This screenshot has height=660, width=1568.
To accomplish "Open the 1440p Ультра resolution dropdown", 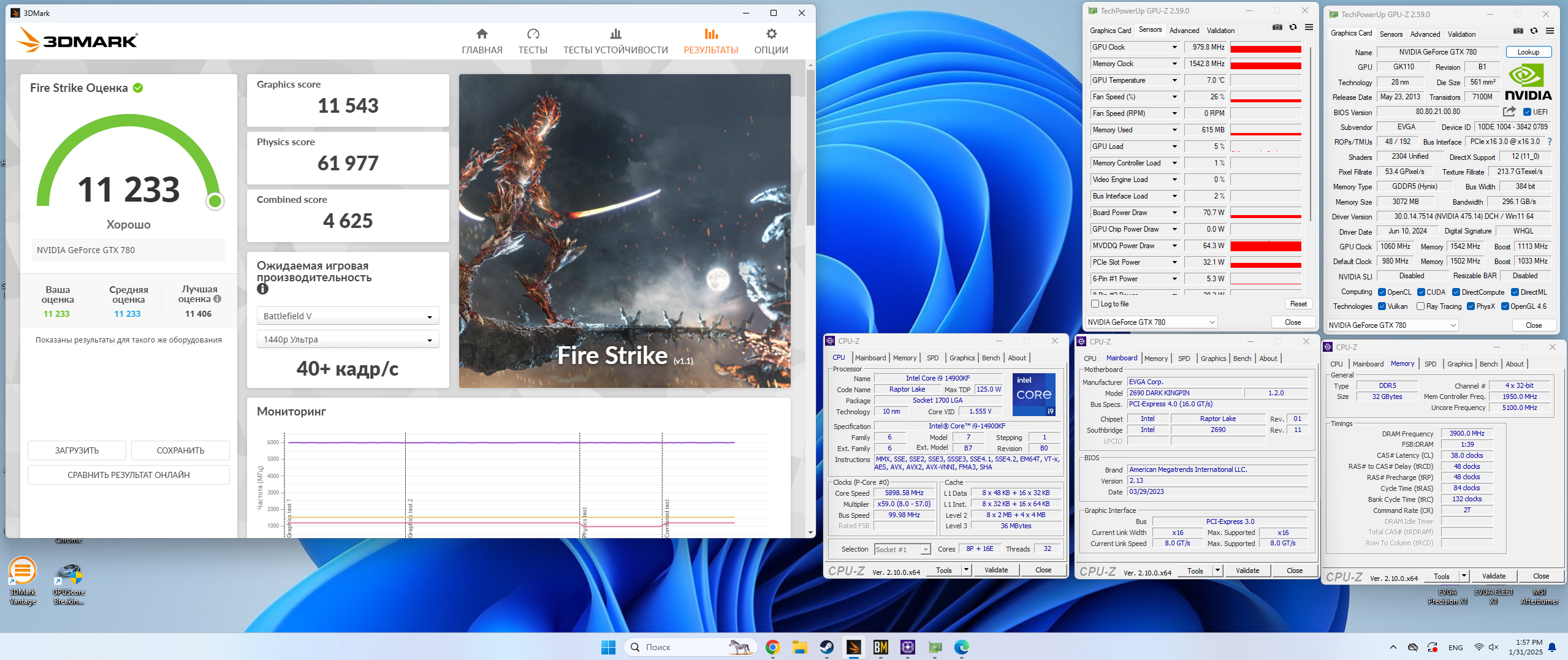I will 348,339.
